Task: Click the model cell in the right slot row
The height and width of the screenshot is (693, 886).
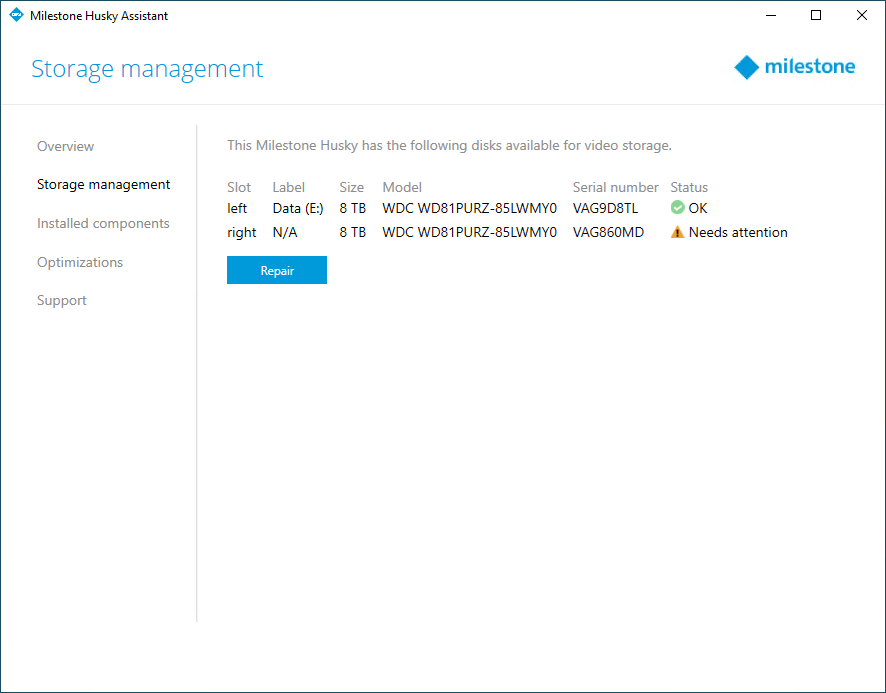Action: pos(470,232)
